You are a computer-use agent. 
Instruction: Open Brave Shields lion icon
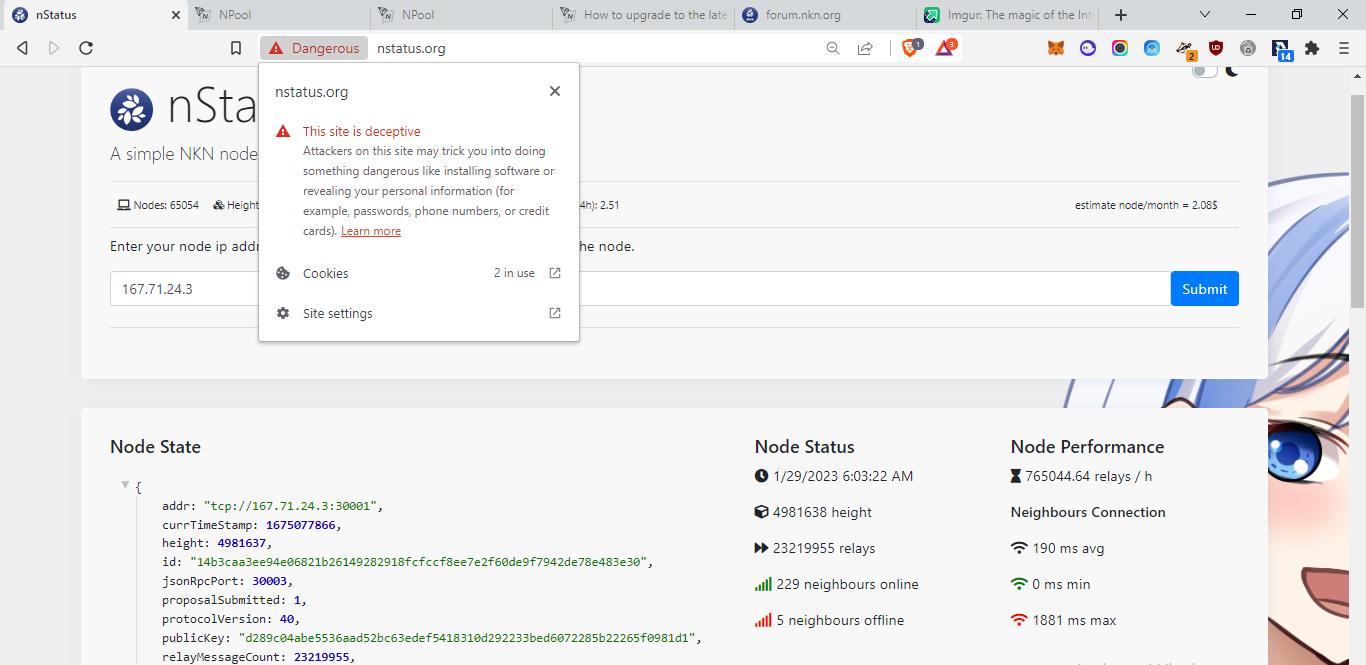(911, 47)
